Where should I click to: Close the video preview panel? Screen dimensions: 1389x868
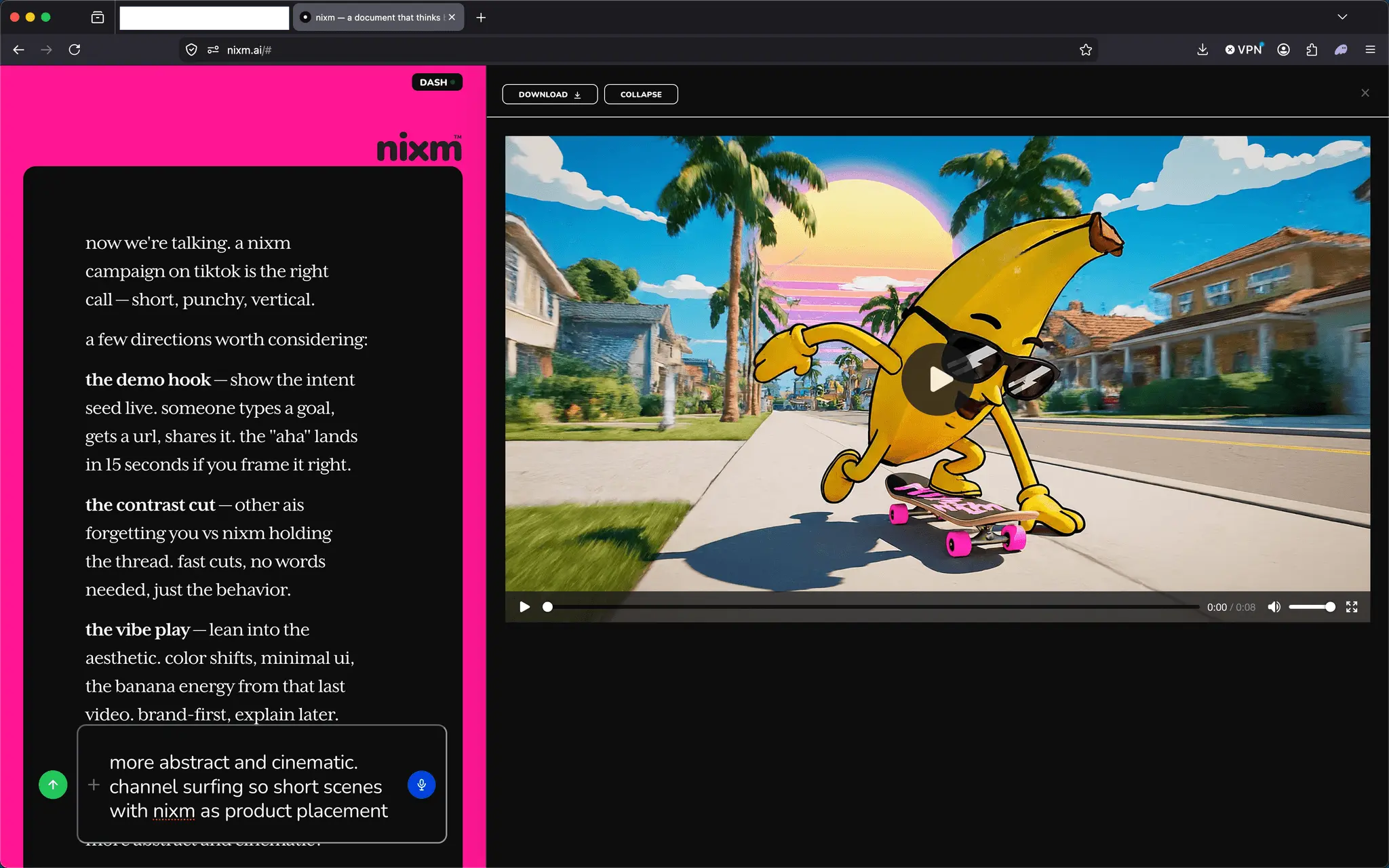pos(1365,93)
